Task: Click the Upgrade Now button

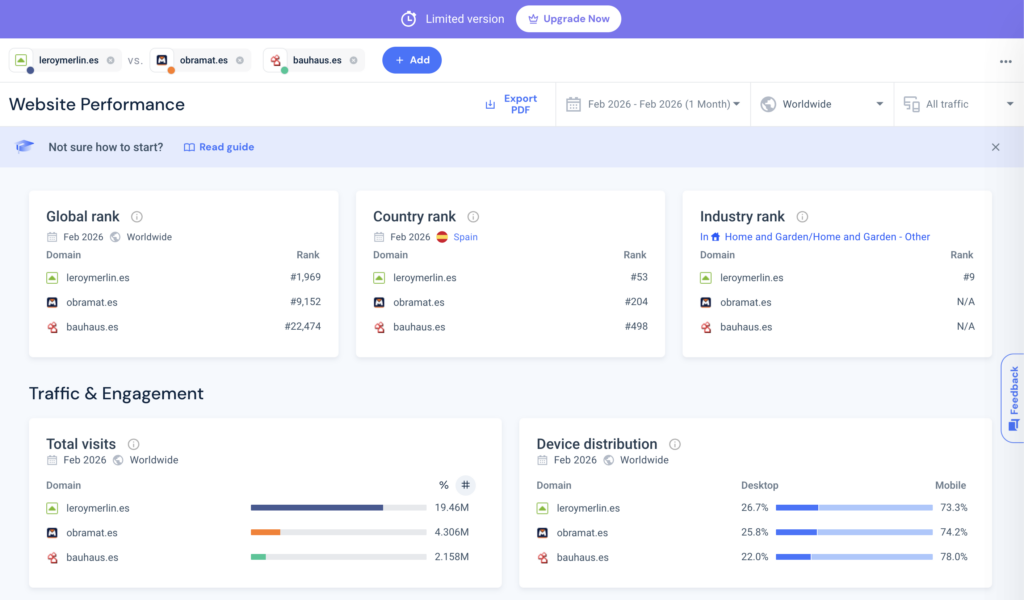Action: [568, 18]
